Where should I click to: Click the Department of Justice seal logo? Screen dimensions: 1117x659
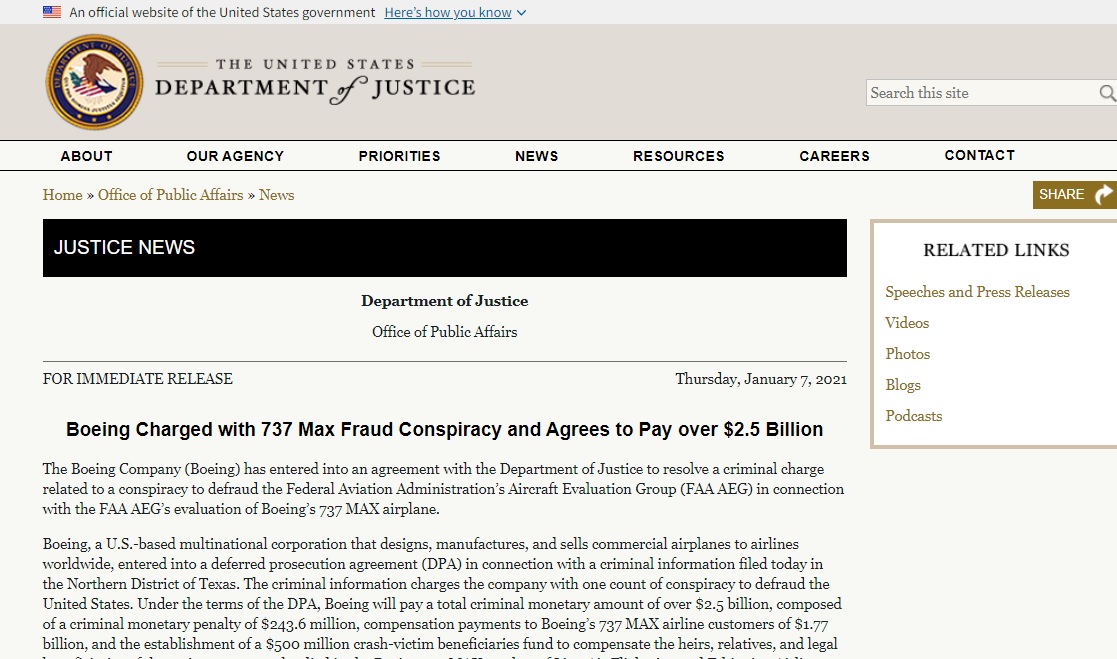click(94, 82)
